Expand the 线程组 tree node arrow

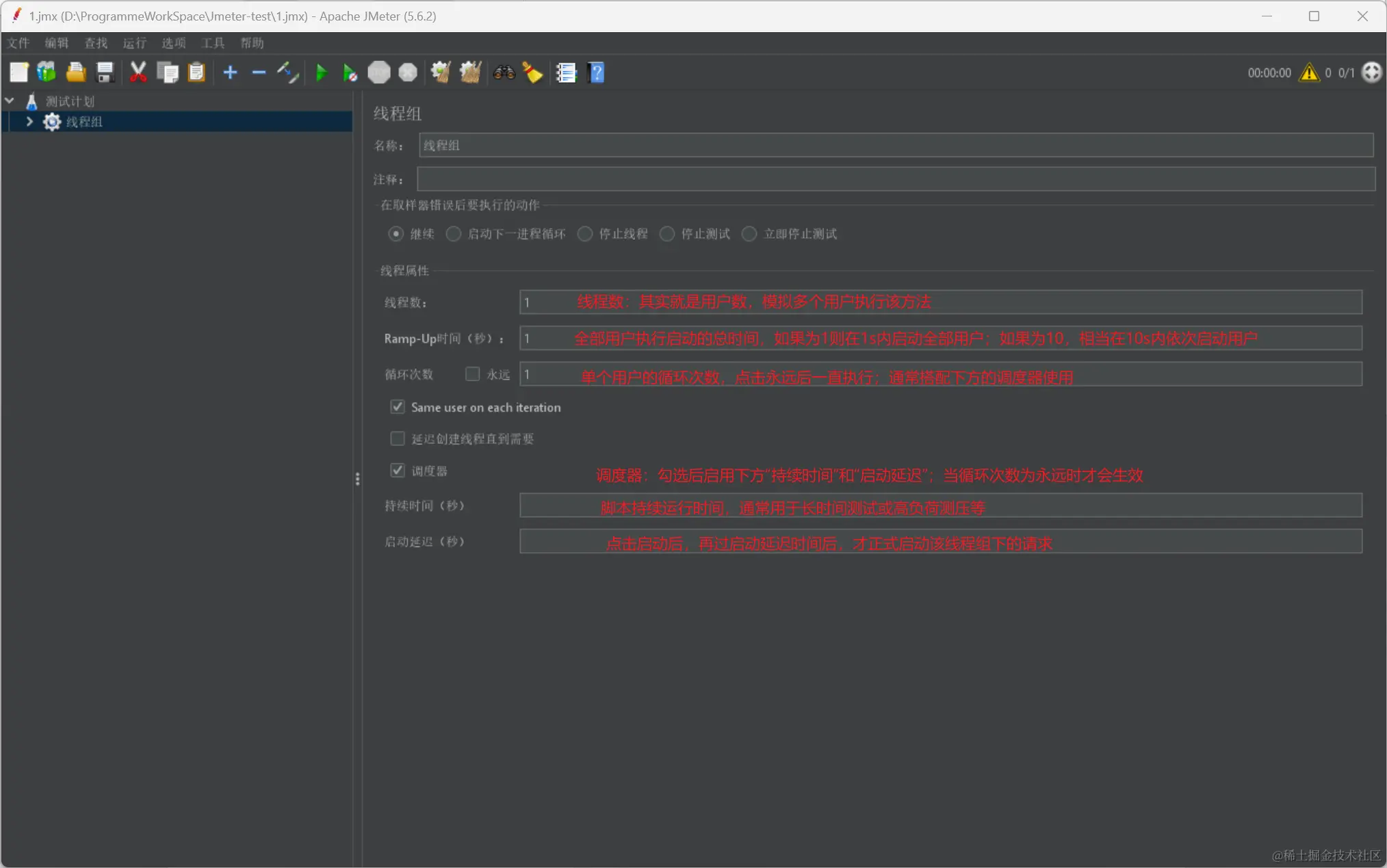point(29,122)
